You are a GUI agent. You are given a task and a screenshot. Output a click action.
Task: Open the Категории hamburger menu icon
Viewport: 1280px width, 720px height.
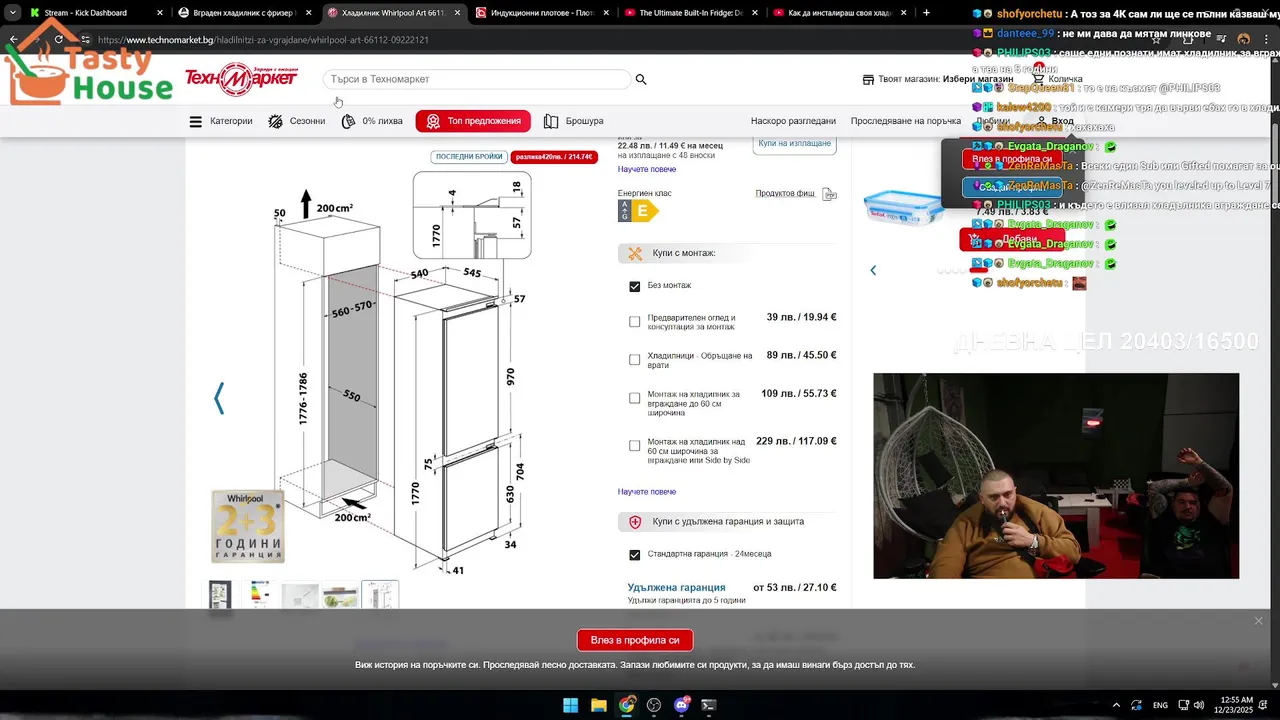coord(196,121)
